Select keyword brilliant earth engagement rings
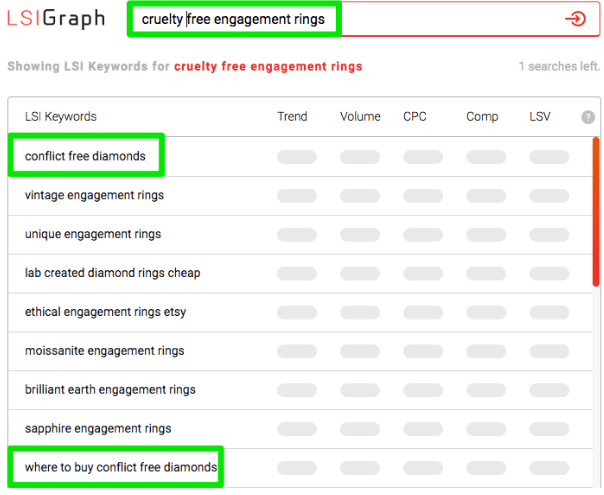The height and width of the screenshot is (495, 604). click(x=110, y=390)
